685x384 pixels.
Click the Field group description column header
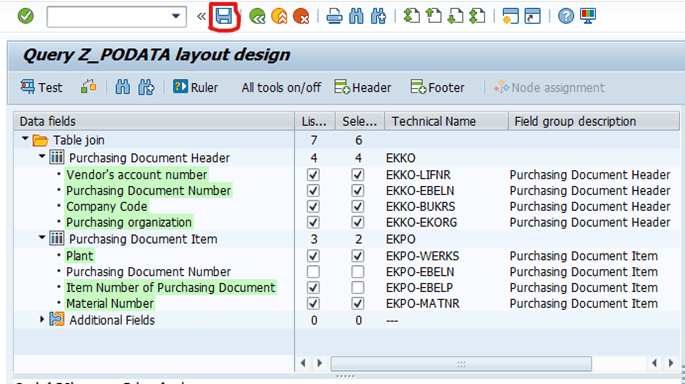[594, 121]
